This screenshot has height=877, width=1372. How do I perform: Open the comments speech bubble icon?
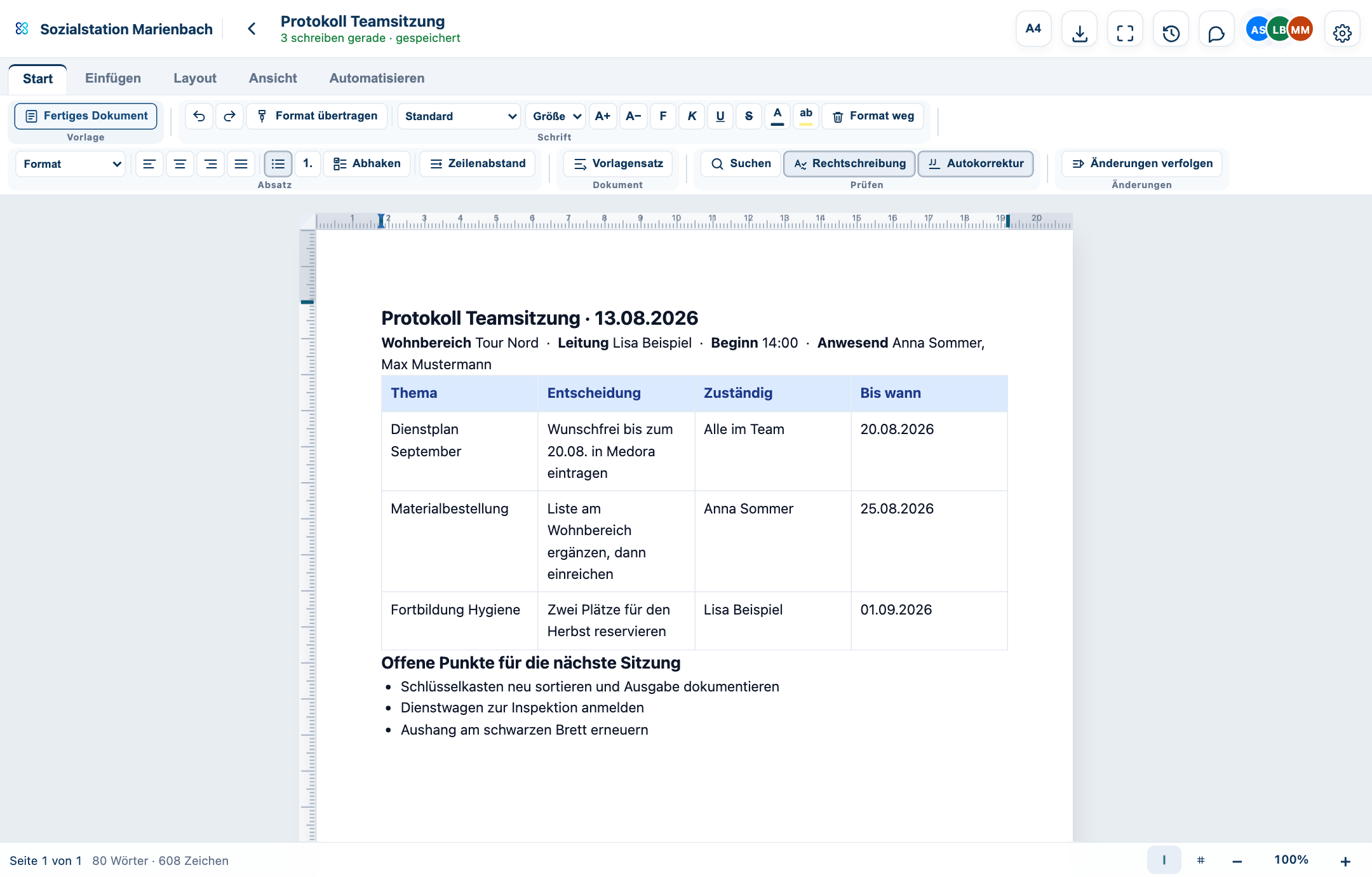pos(1216,30)
